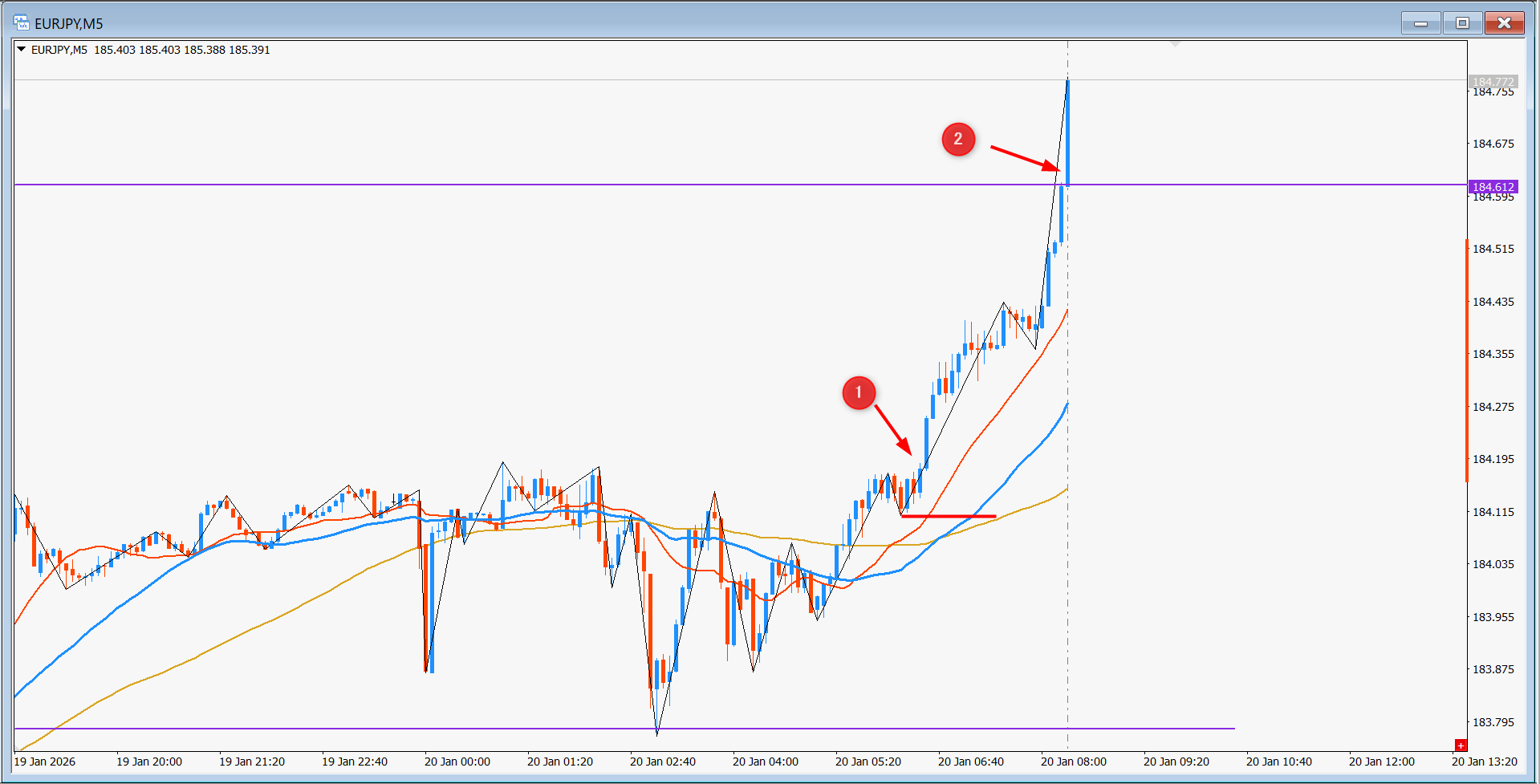Click the 184.275 price axis label
Viewport: 1540px width, 784px height.
pyautogui.click(x=1493, y=407)
